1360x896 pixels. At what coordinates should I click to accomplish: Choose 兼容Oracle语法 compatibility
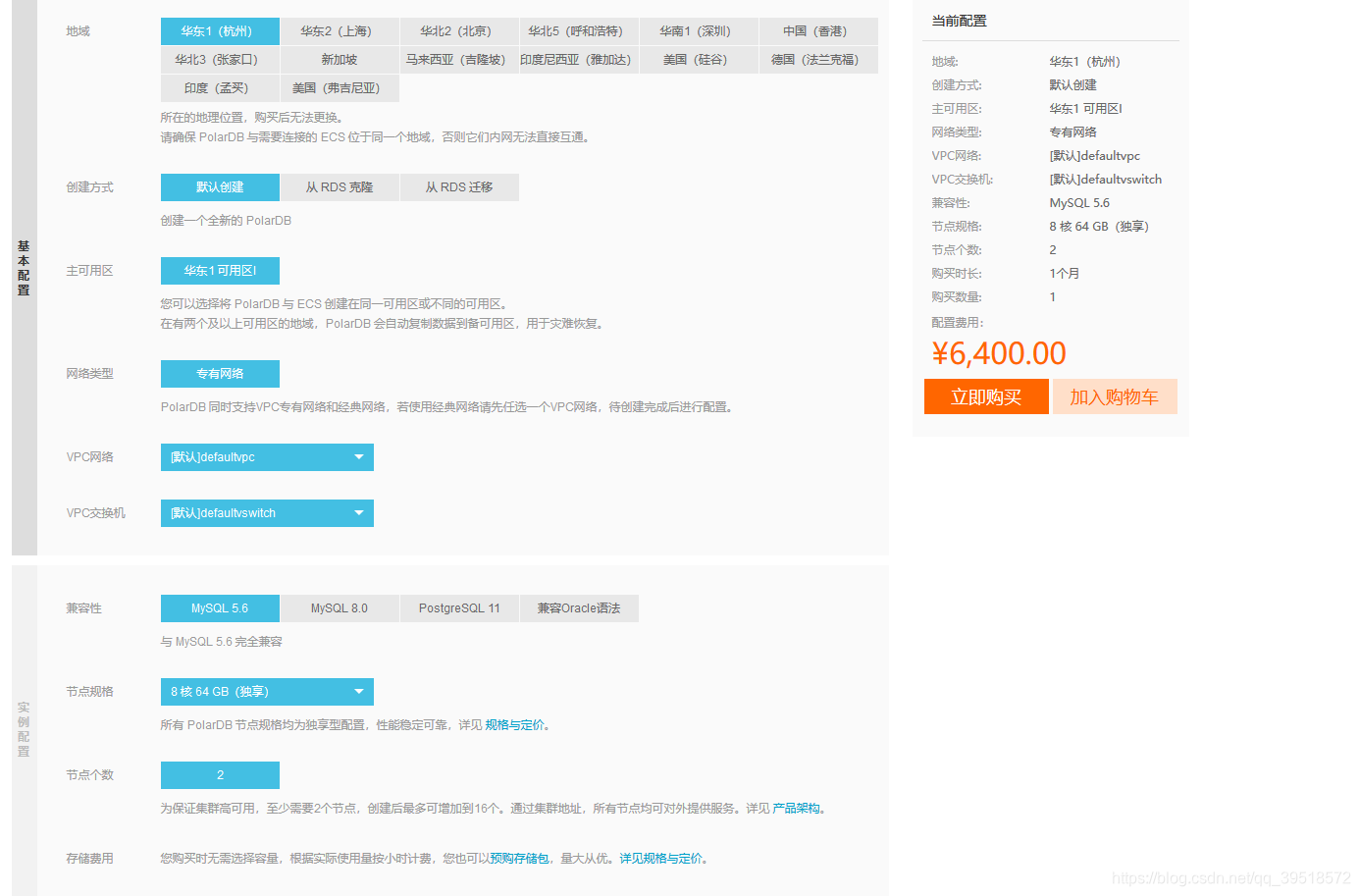pyautogui.click(x=579, y=608)
